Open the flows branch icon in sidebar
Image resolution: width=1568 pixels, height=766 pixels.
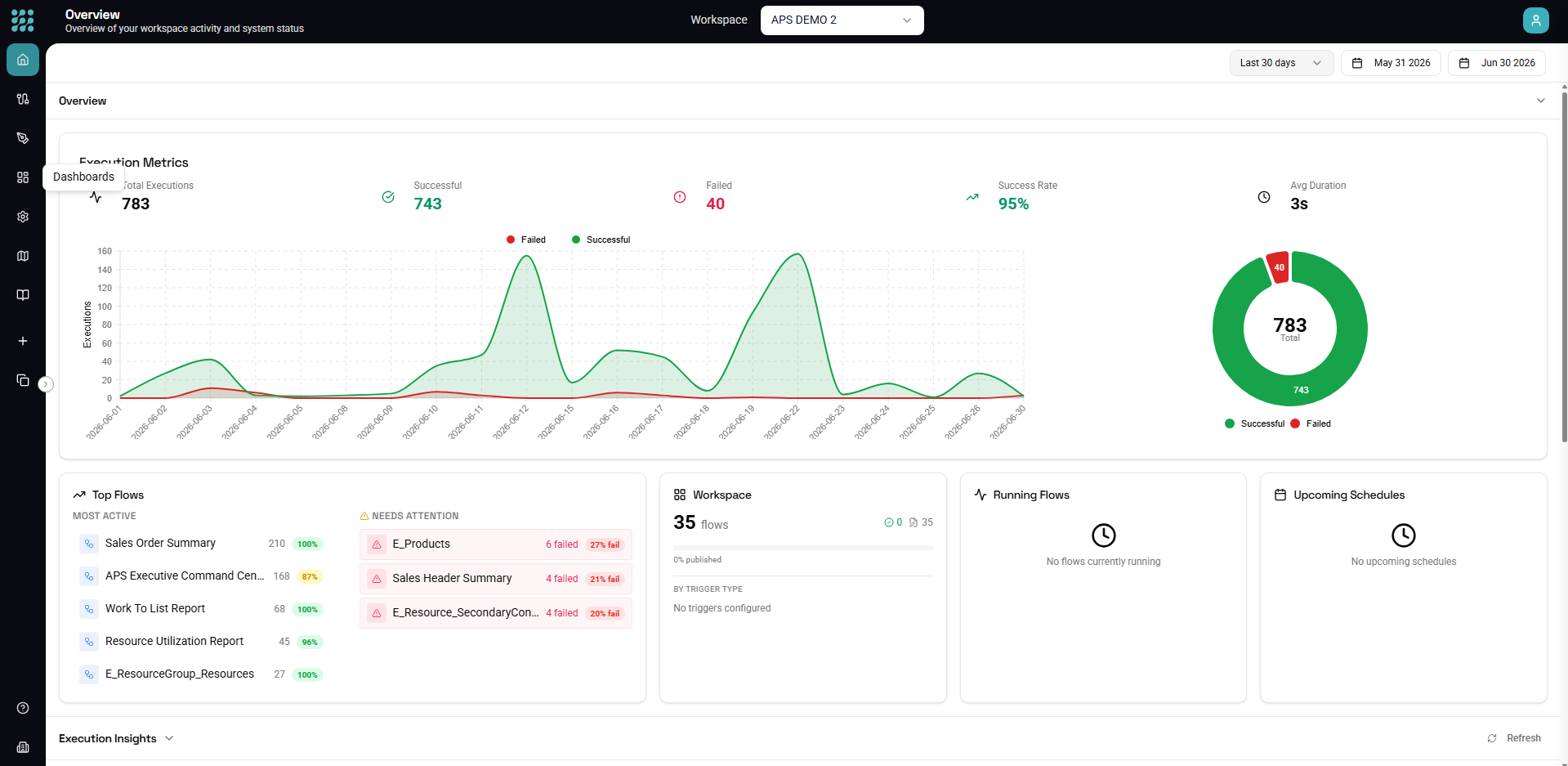tap(23, 99)
